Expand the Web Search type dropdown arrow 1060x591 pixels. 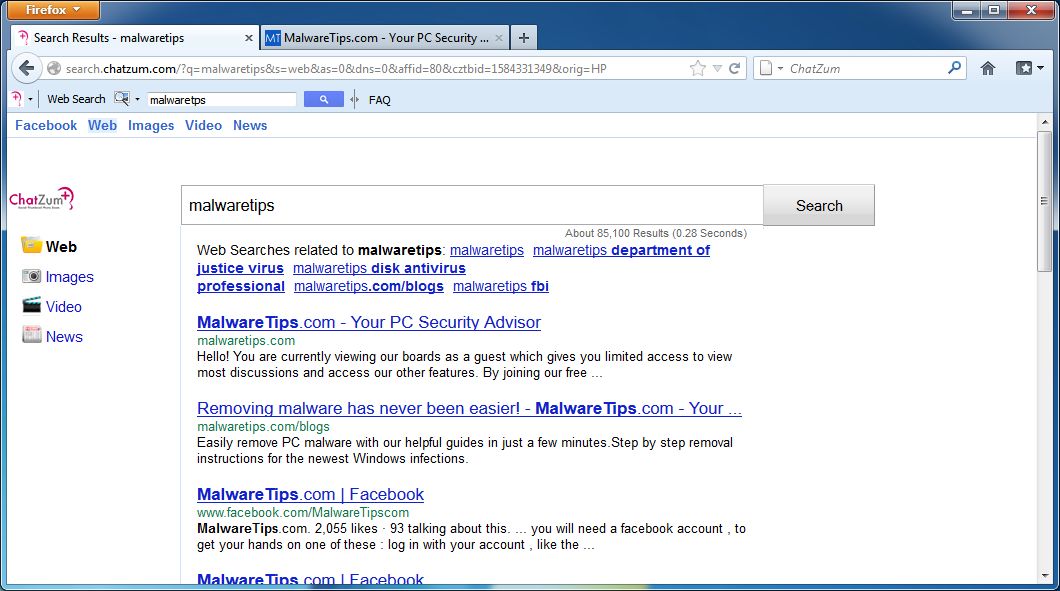[137, 99]
